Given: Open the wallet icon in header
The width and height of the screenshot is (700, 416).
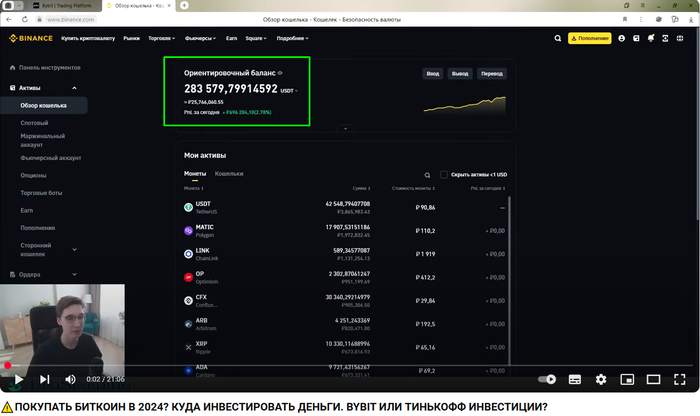Looking at the screenshot, I should tap(636, 38).
